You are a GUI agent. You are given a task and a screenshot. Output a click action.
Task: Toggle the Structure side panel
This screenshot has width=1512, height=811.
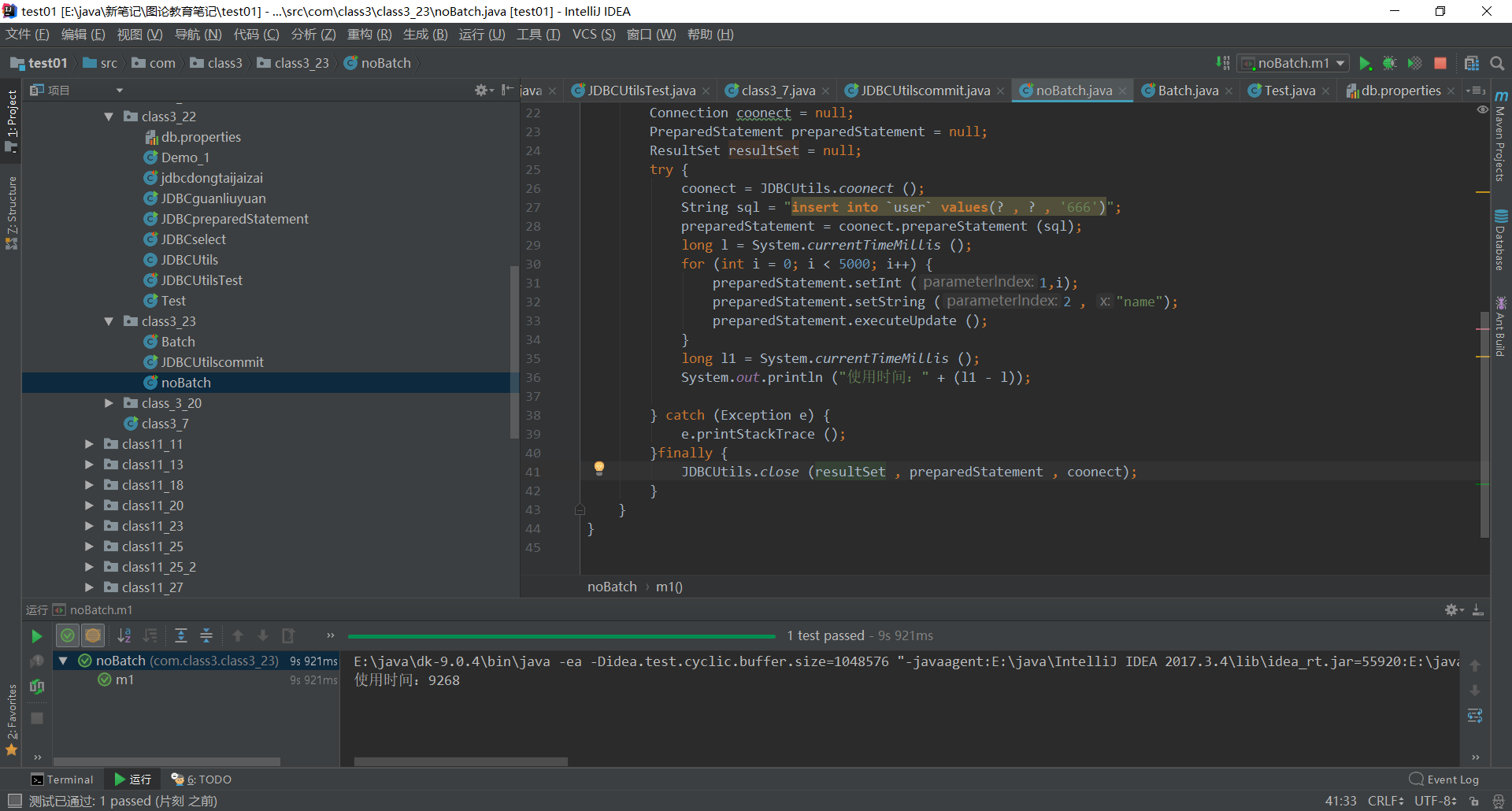click(11, 213)
